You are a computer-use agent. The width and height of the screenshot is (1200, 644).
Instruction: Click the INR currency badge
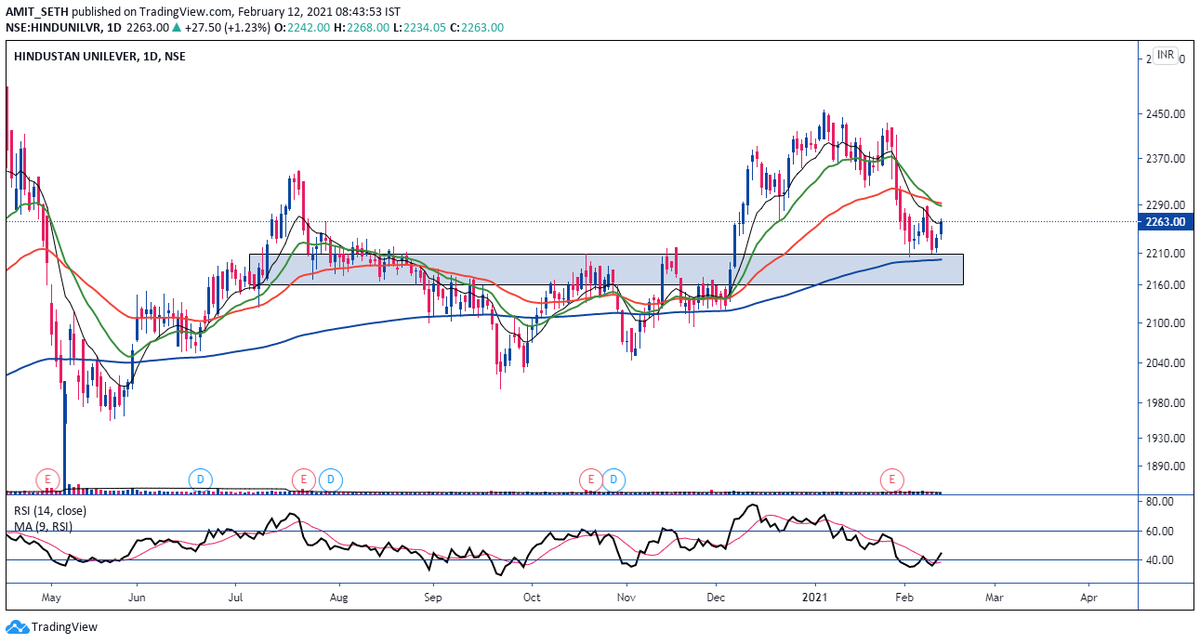click(x=1165, y=54)
